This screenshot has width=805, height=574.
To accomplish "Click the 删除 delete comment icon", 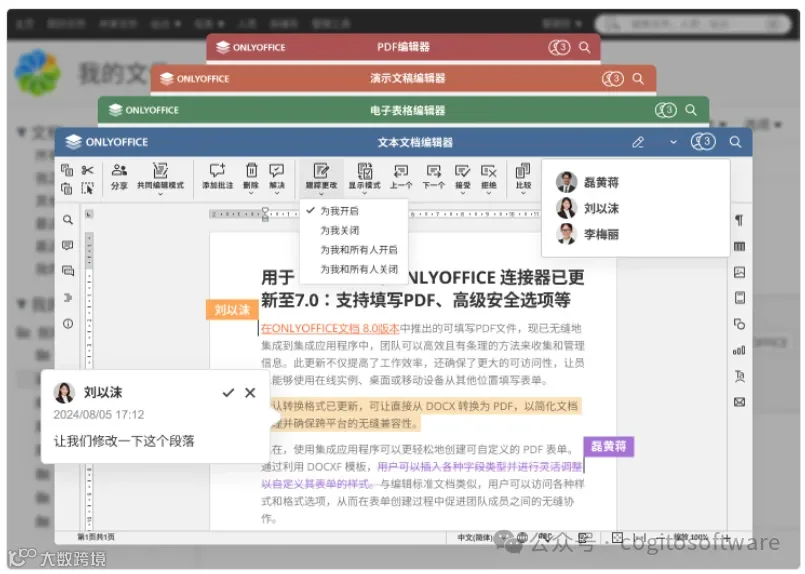I will [x=251, y=170].
